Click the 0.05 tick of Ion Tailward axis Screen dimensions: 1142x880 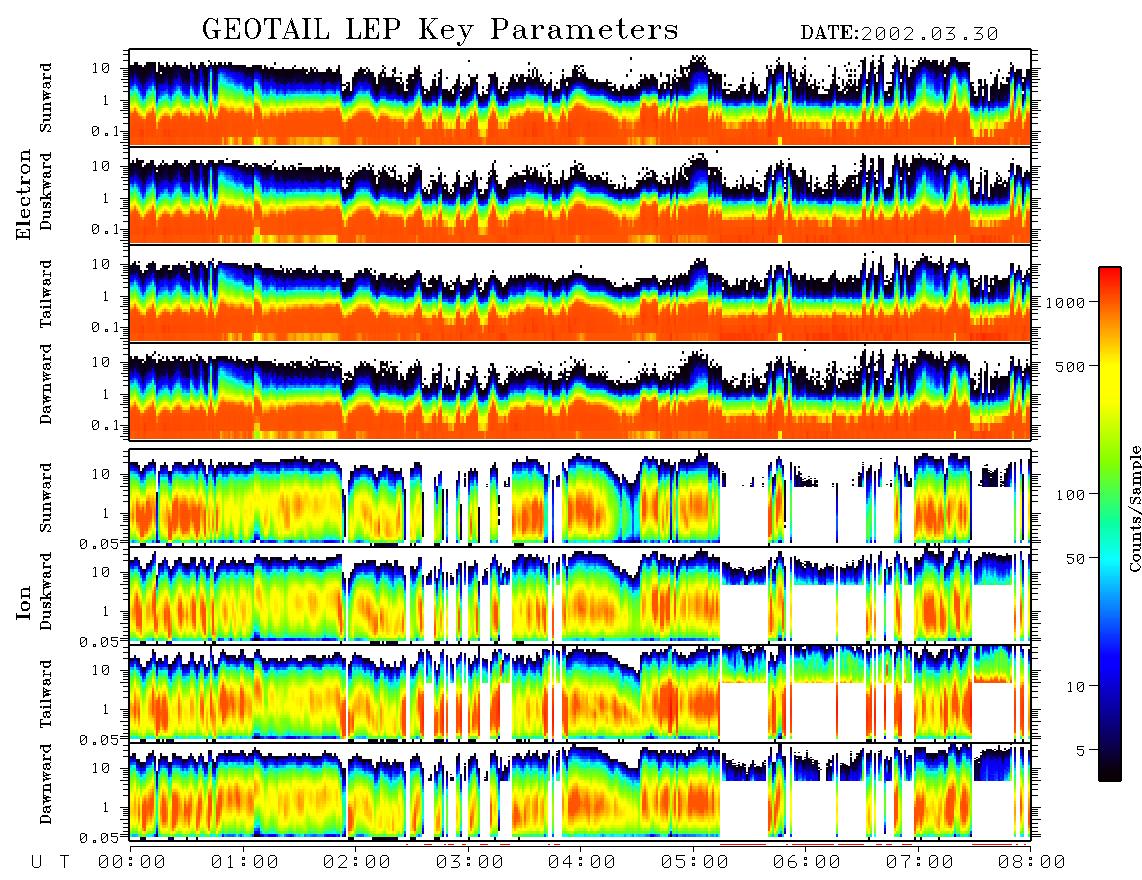pos(101,740)
